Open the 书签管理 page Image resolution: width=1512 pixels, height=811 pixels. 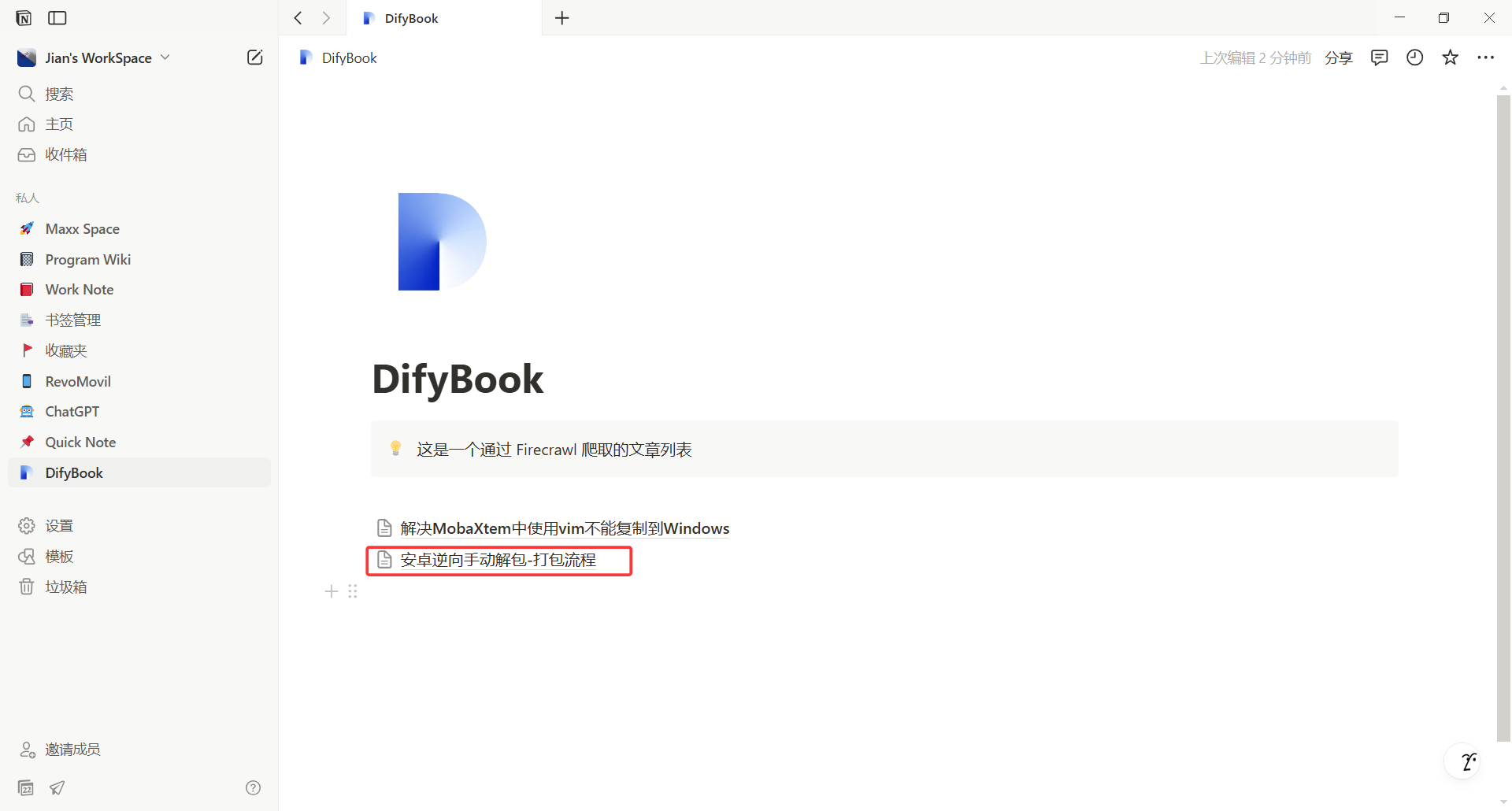[x=139, y=320]
